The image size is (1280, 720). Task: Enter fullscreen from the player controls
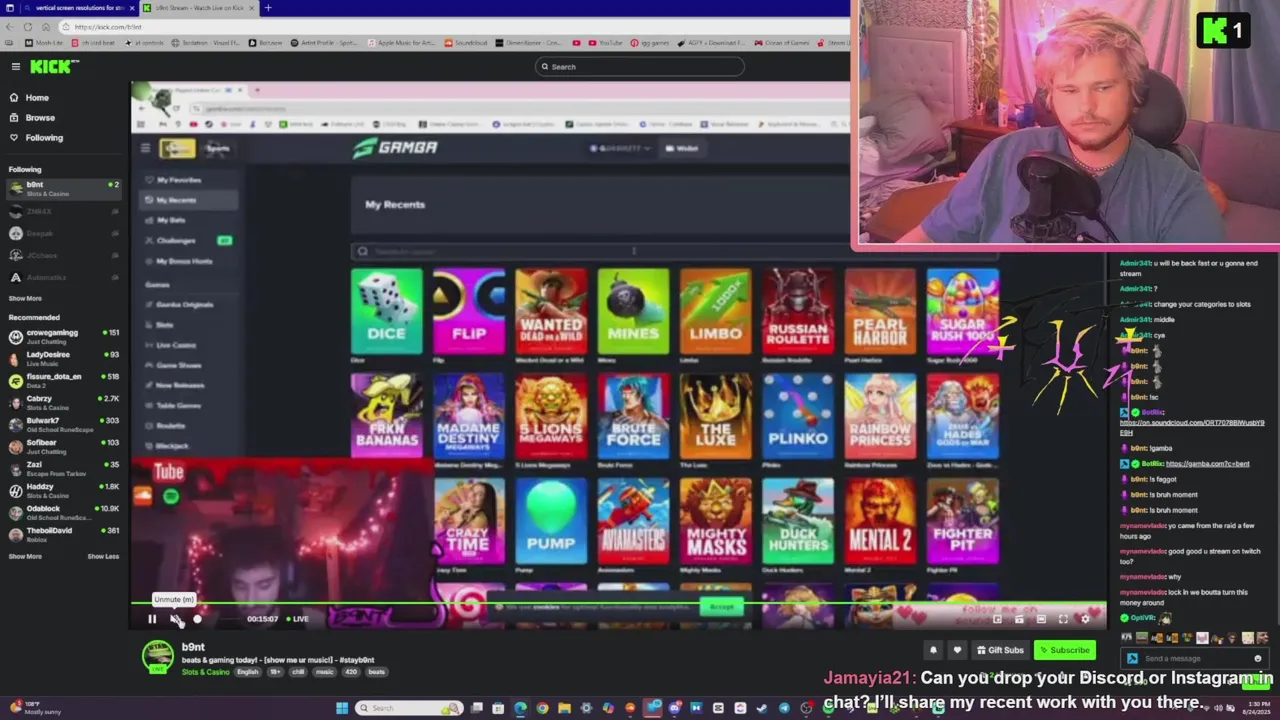[1063, 619]
